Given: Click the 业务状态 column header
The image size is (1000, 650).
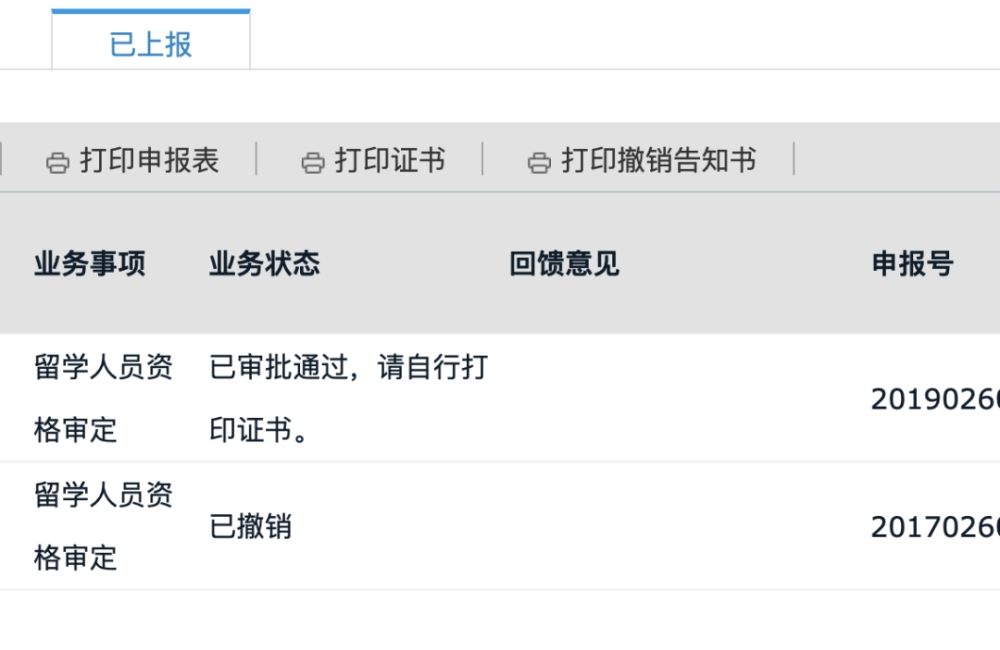Looking at the screenshot, I should 265,263.
